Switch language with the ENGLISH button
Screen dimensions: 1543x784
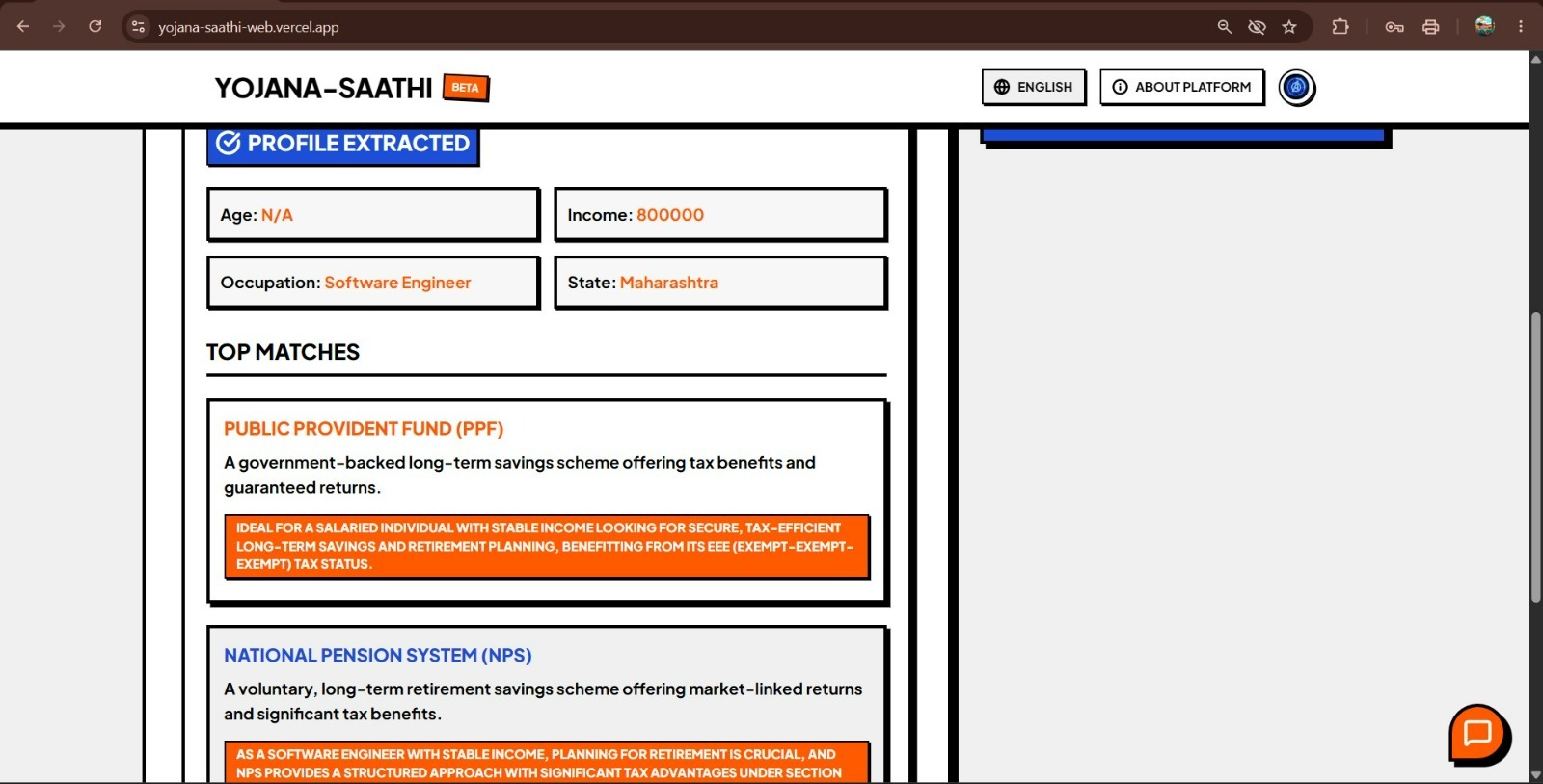[1034, 87]
